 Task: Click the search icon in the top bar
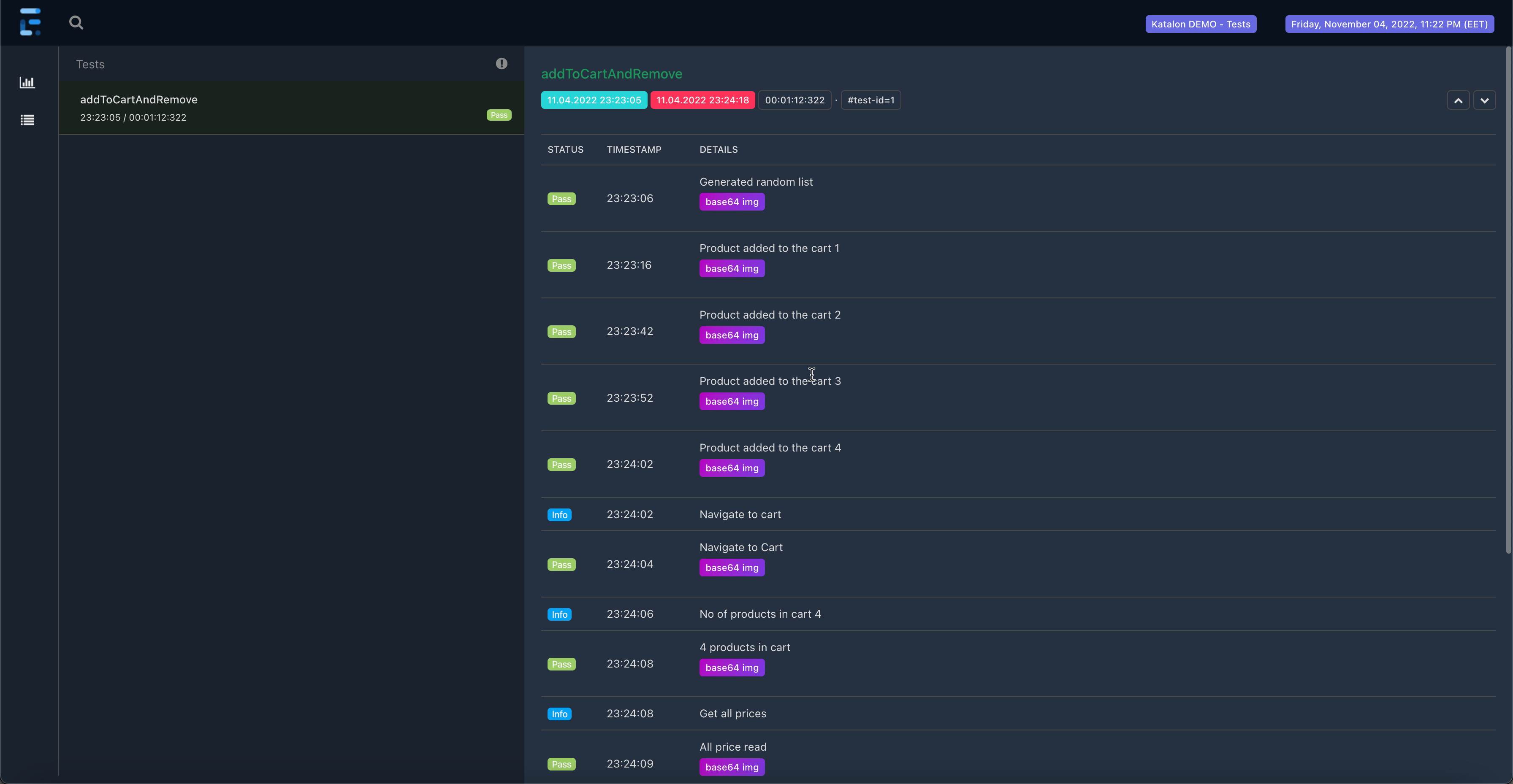[x=76, y=23]
